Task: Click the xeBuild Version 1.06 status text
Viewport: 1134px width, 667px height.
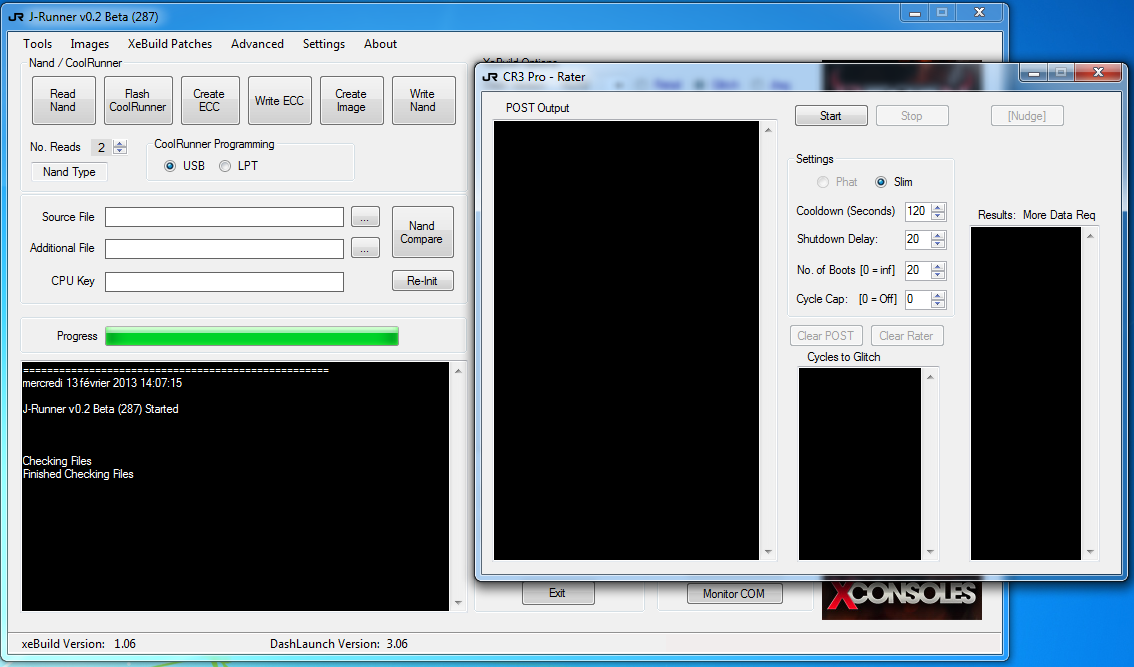Action: click(x=79, y=644)
